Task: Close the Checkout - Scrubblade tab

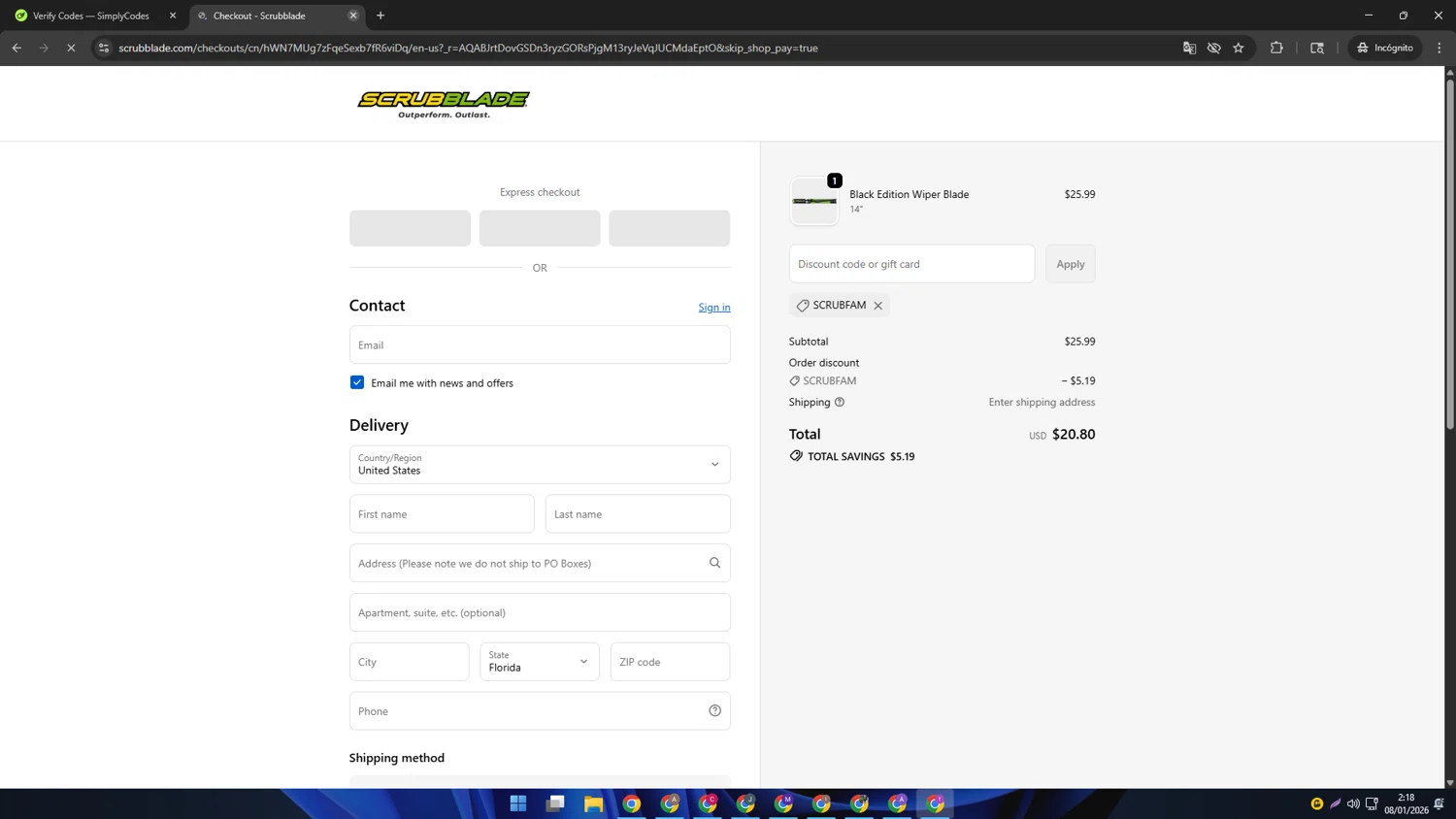Action: point(353,16)
